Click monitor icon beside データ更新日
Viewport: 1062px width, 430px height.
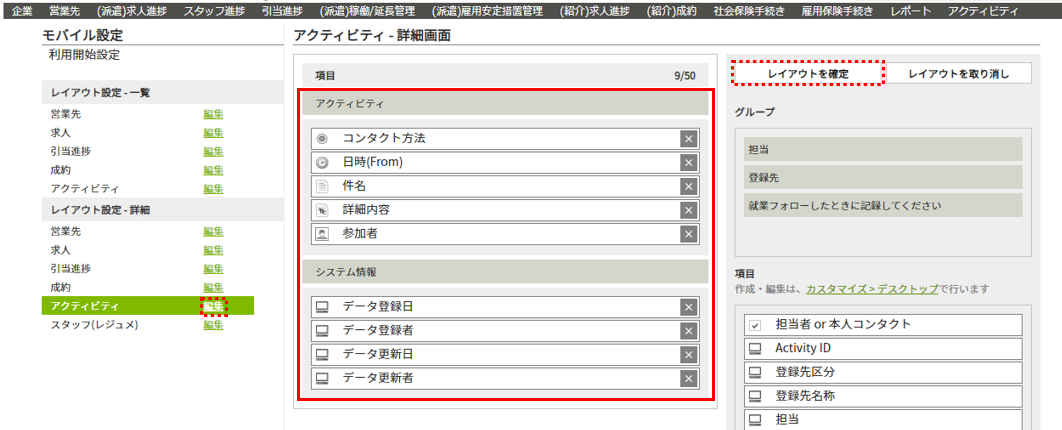tap(322, 354)
